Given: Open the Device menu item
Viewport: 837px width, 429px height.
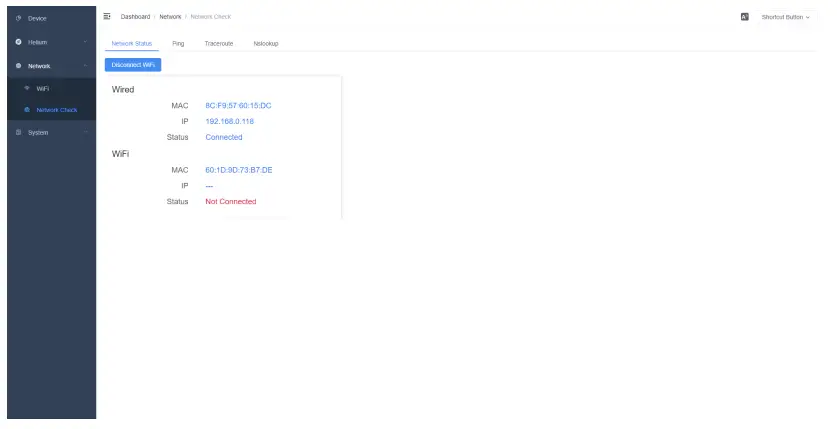Looking at the screenshot, I should tap(51, 18).
